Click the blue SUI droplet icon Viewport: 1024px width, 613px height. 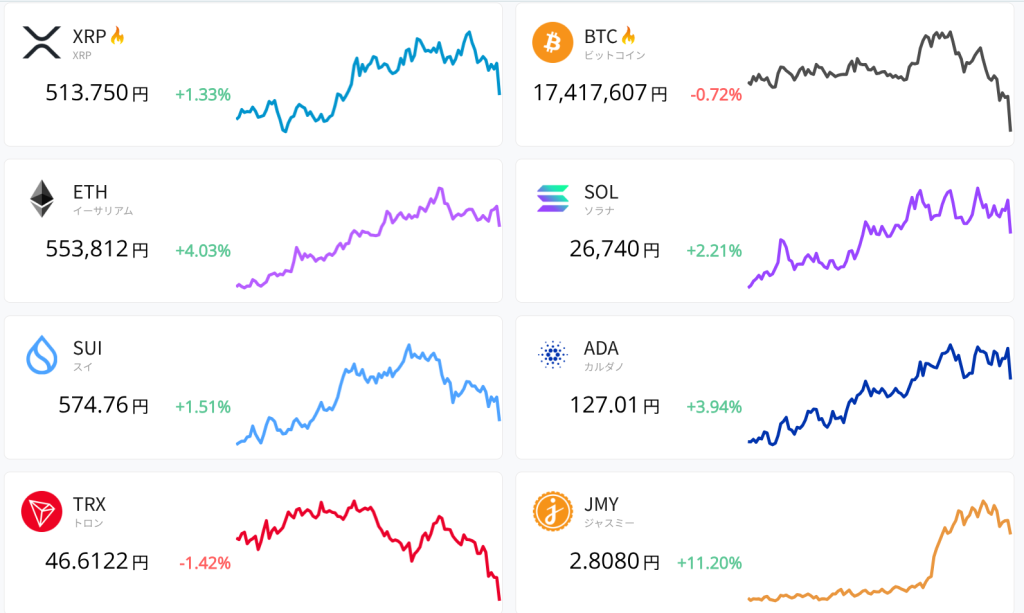[42, 355]
